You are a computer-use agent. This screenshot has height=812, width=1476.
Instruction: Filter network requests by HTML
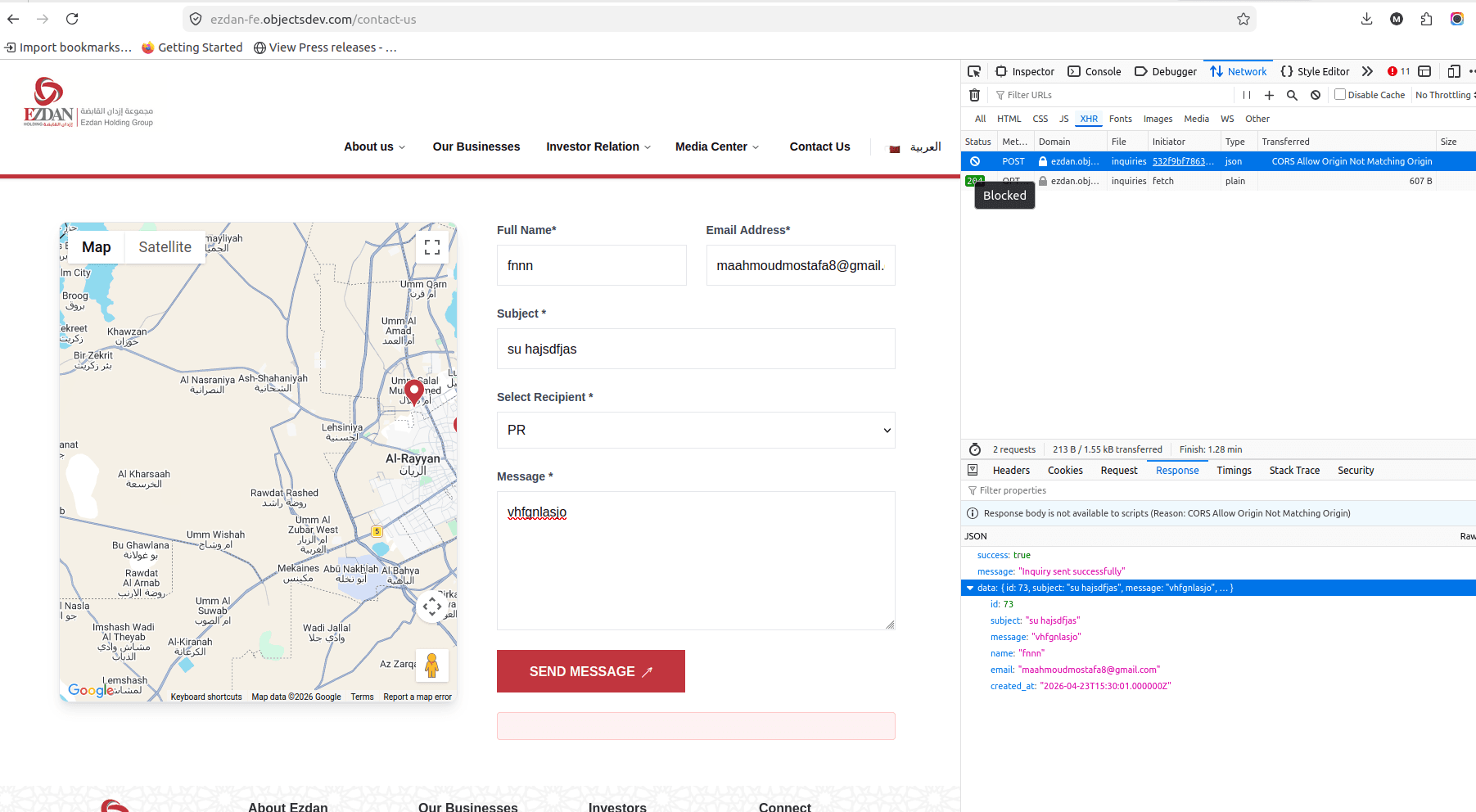1009,119
